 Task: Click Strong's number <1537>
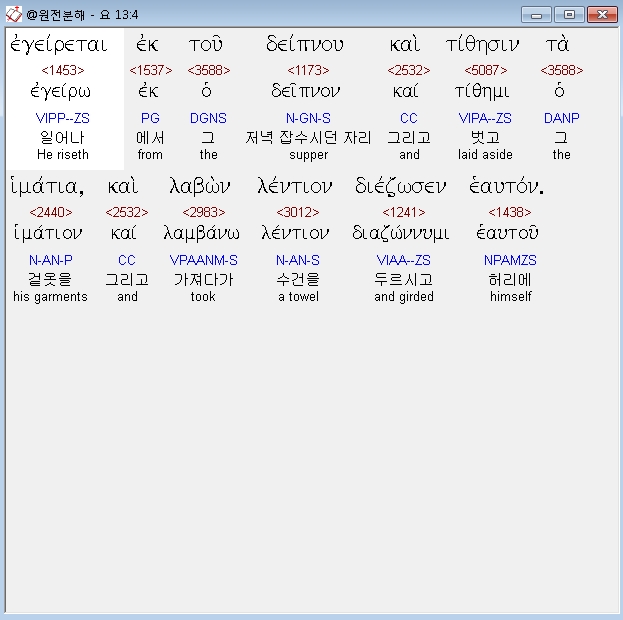(x=151, y=70)
